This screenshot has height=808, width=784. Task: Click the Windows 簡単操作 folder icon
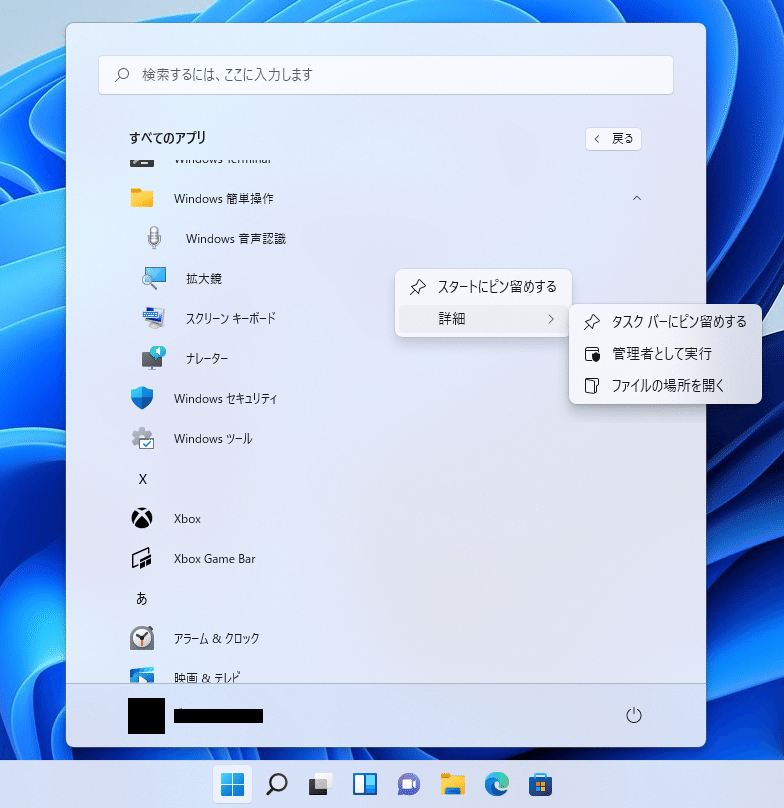pos(142,198)
